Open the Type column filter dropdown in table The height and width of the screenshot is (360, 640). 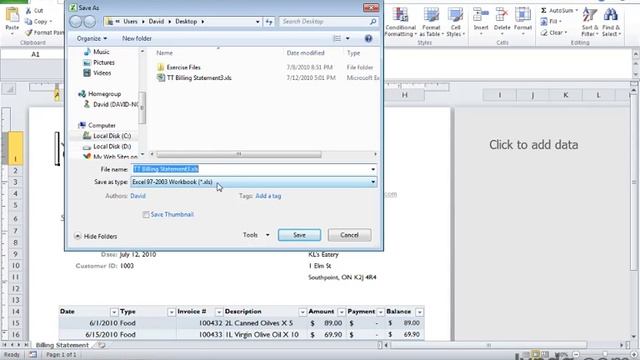click(x=171, y=312)
